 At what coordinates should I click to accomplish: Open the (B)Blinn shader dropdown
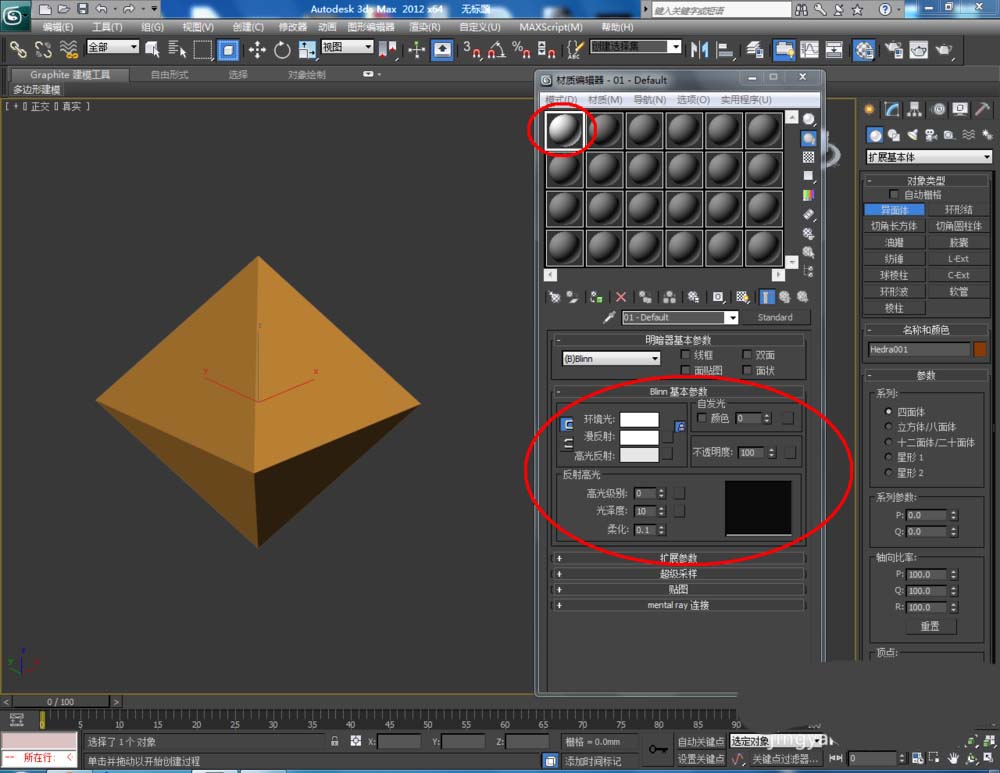pyautogui.click(x=611, y=358)
